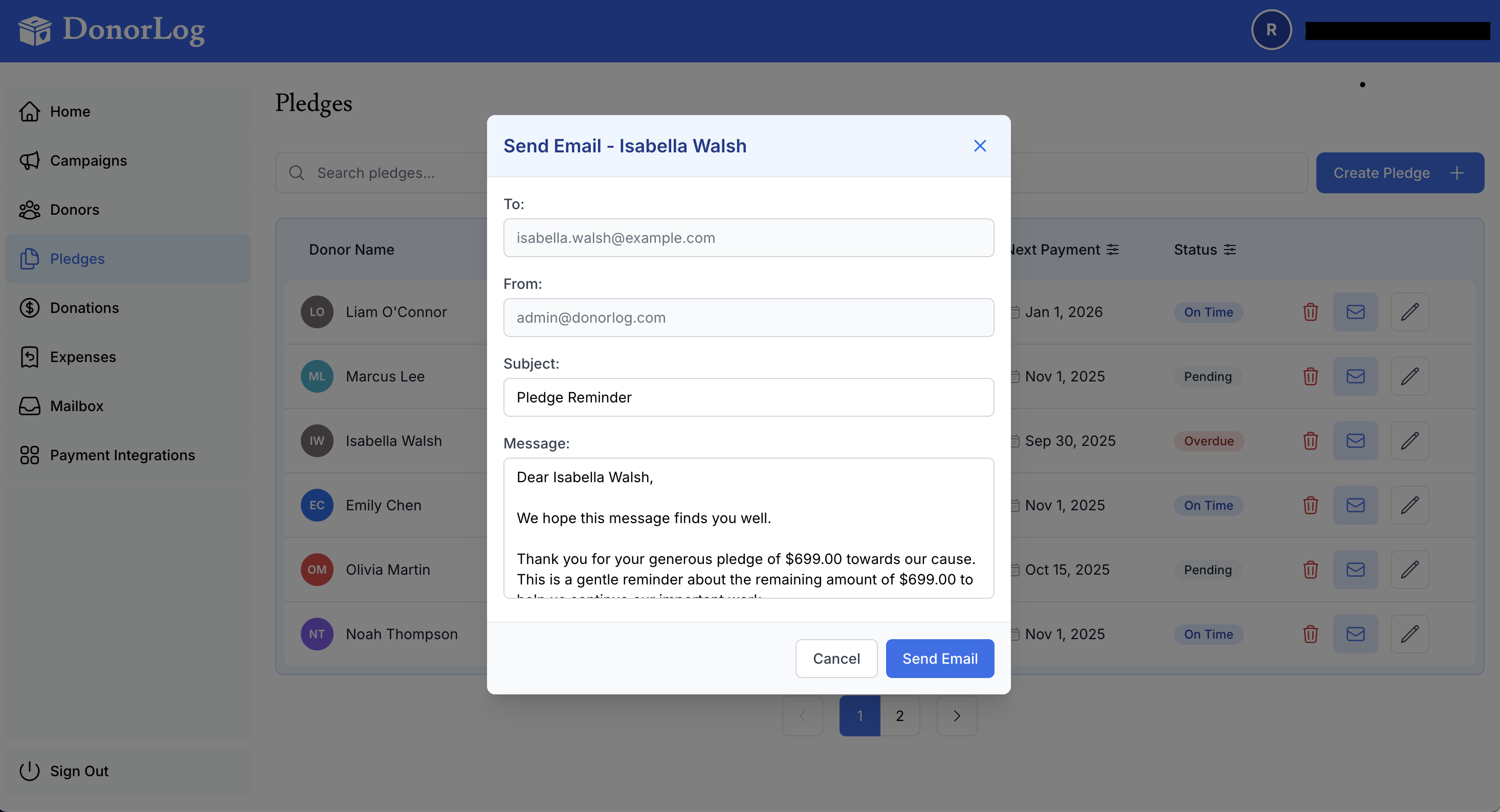The width and height of the screenshot is (1500, 812).
Task: Open the Mailbox inbox icon
Action: click(x=30, y=405)
